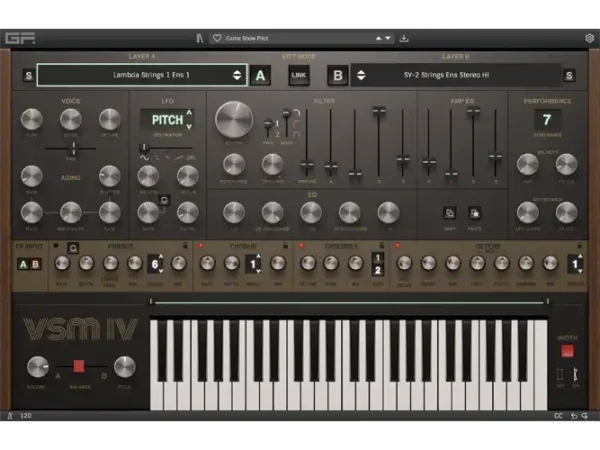The height and width of the screenshot is (450, 600).
Task: Toggle the Phaser power indicator
Action: 56,245
